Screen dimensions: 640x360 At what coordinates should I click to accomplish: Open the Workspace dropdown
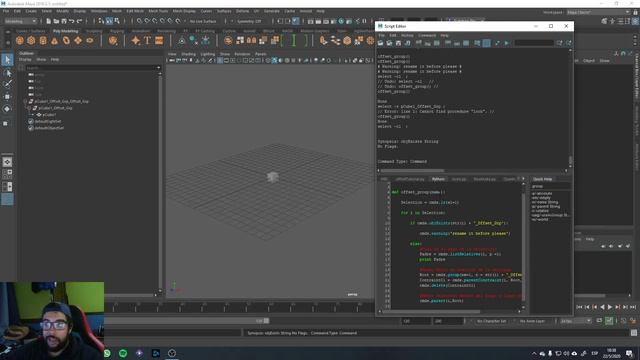[x=599, y=12]
